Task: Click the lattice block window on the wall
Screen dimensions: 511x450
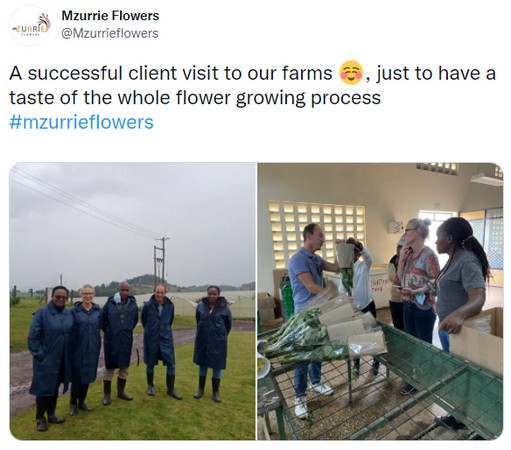Action: (315, 230)
